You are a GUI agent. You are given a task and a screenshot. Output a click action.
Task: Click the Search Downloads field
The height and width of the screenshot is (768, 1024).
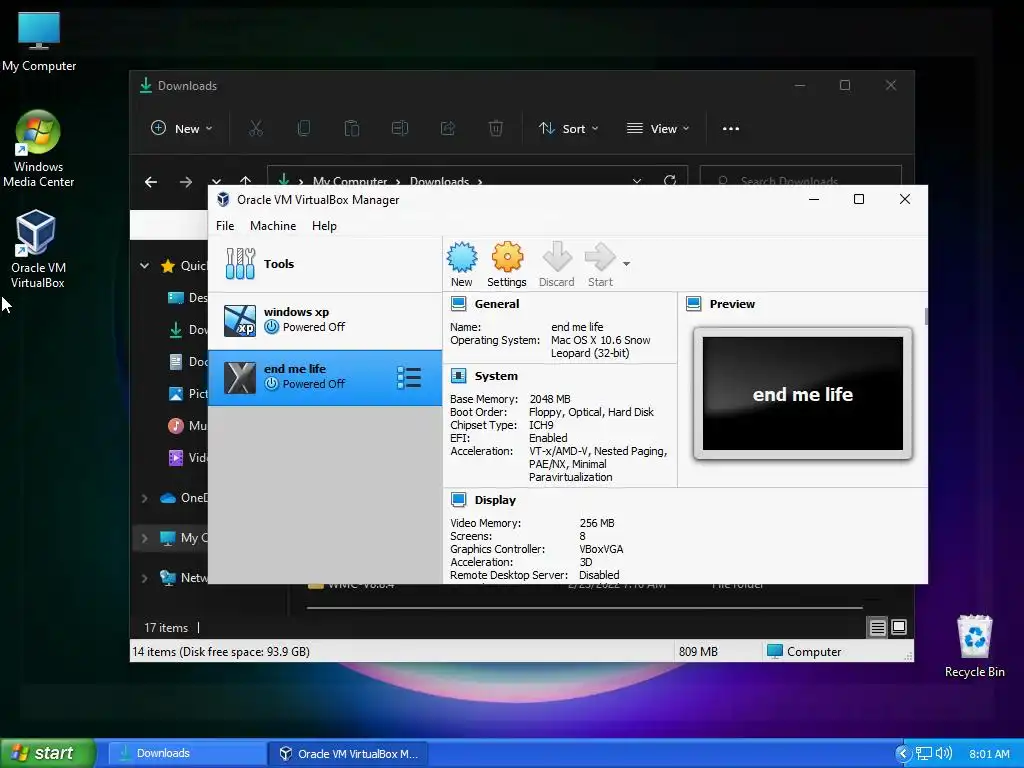point(801,176)
